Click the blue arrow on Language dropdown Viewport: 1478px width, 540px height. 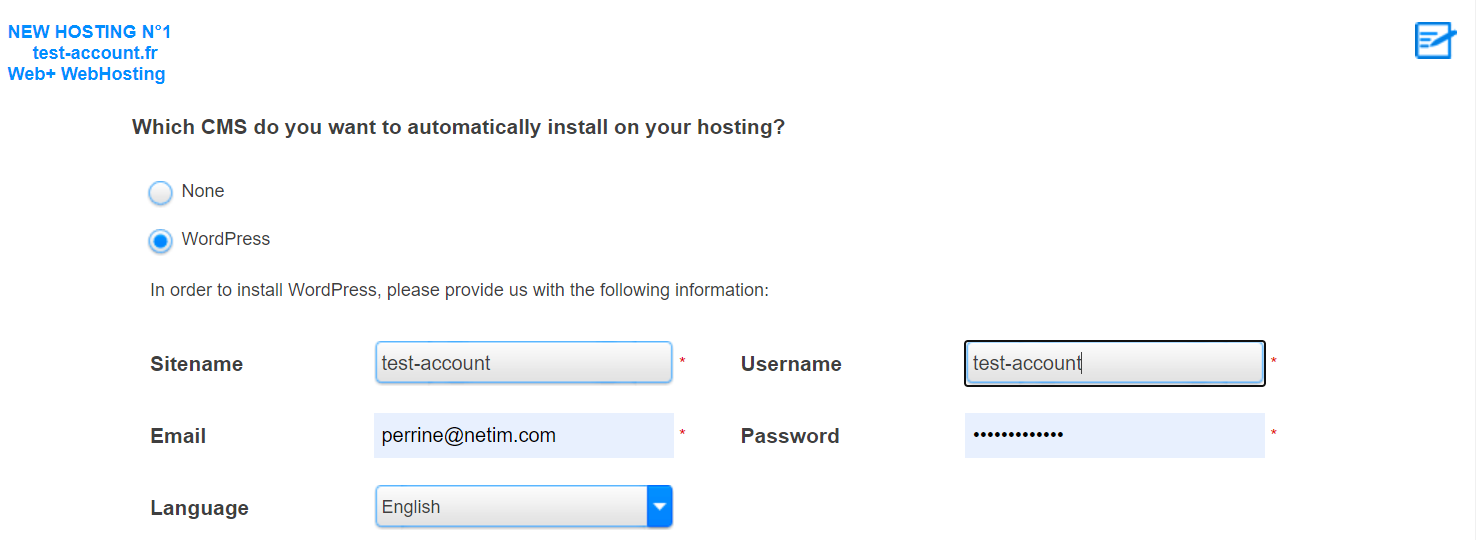[x=660, y=506]
